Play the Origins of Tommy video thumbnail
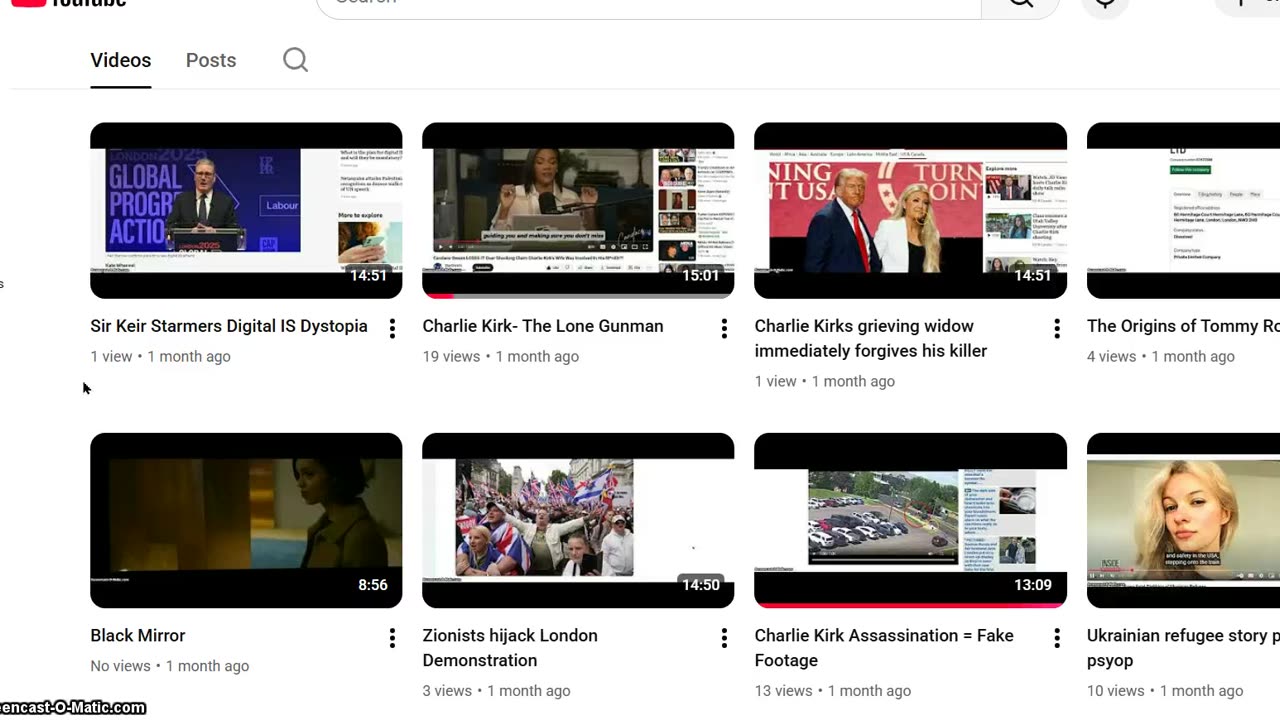 click(1183, 210)
